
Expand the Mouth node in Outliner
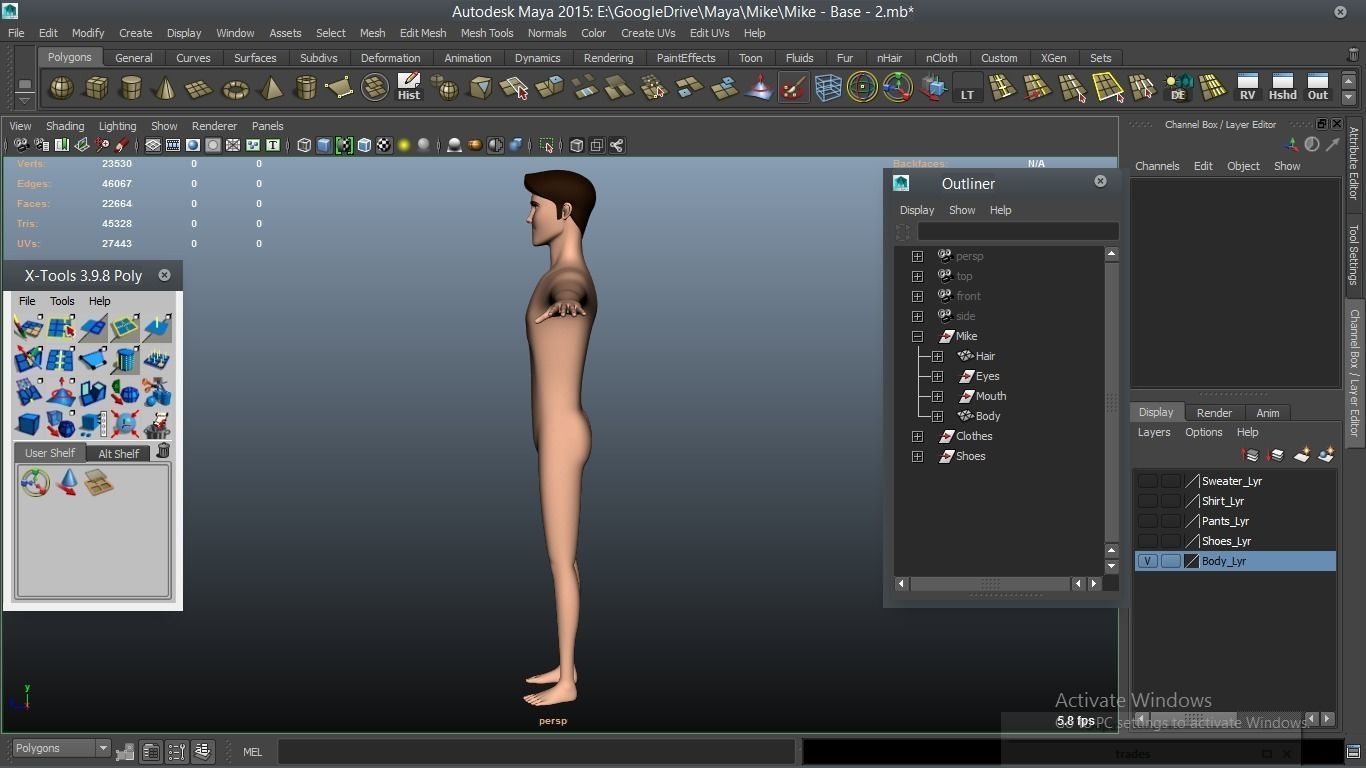[937, 396]
